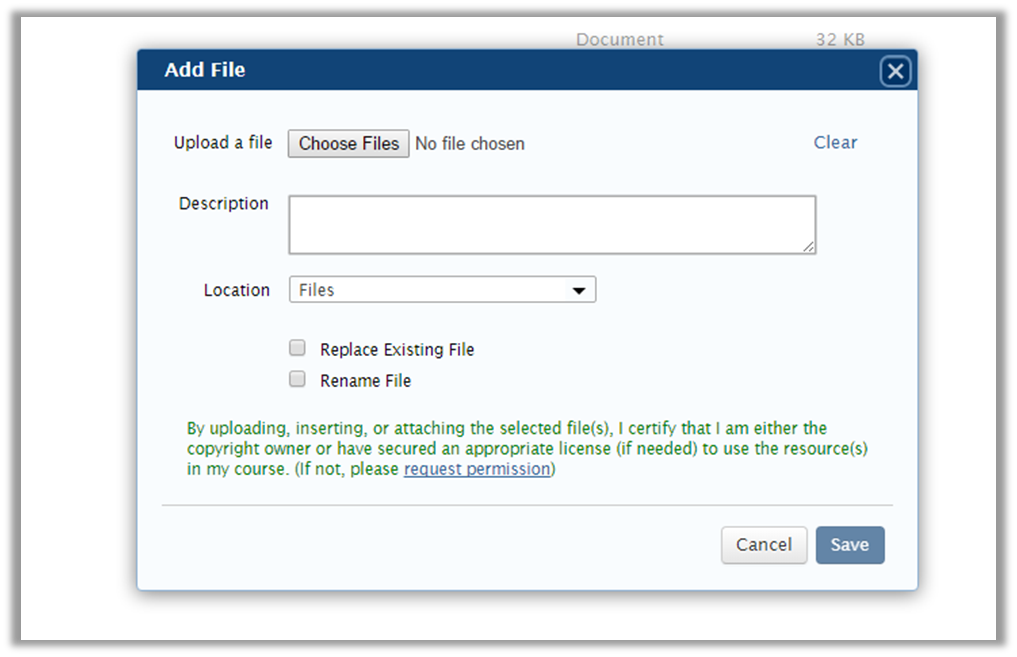Click the Location dropdown arrow
The height and width of the screenshot is (657, 1017).
[x=578, y=290]
